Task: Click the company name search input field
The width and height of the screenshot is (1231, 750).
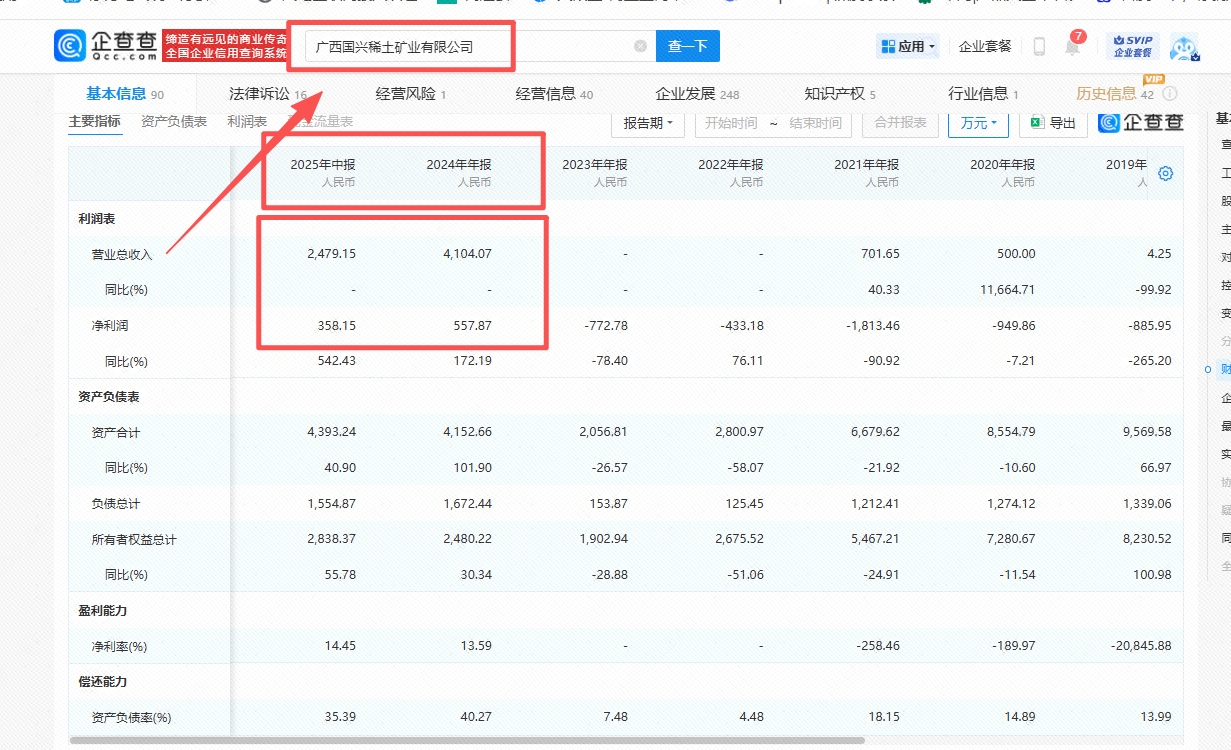Action: (x=470, y=46)
